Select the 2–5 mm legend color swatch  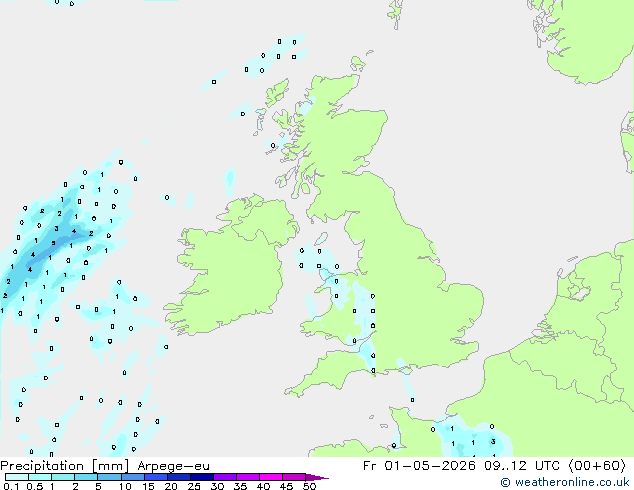(x=86, y=477)
